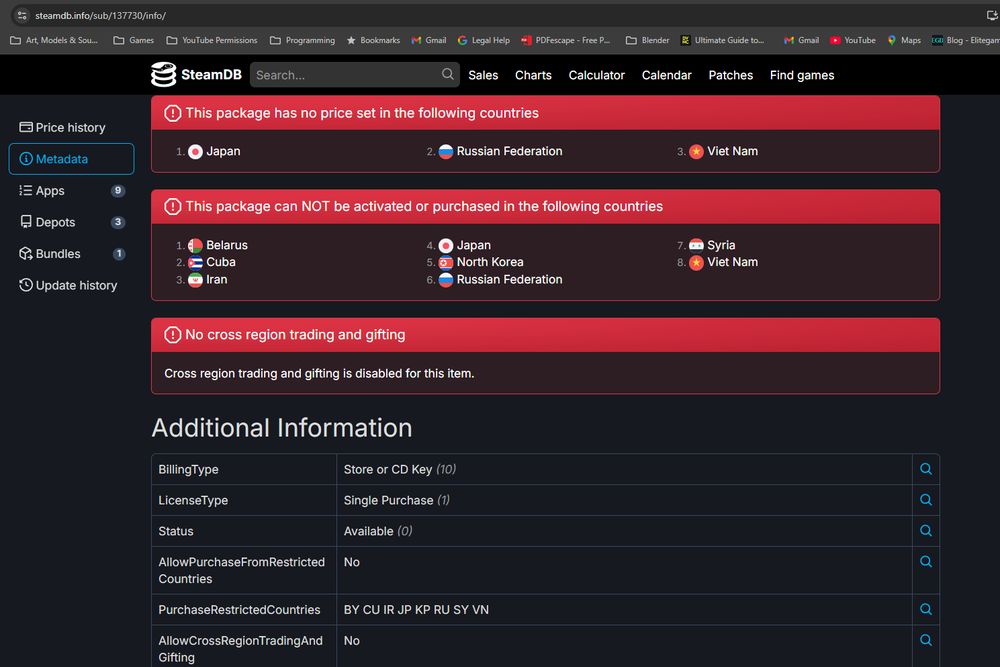Open the Bookmarks star folder

[x=373, y=40]
